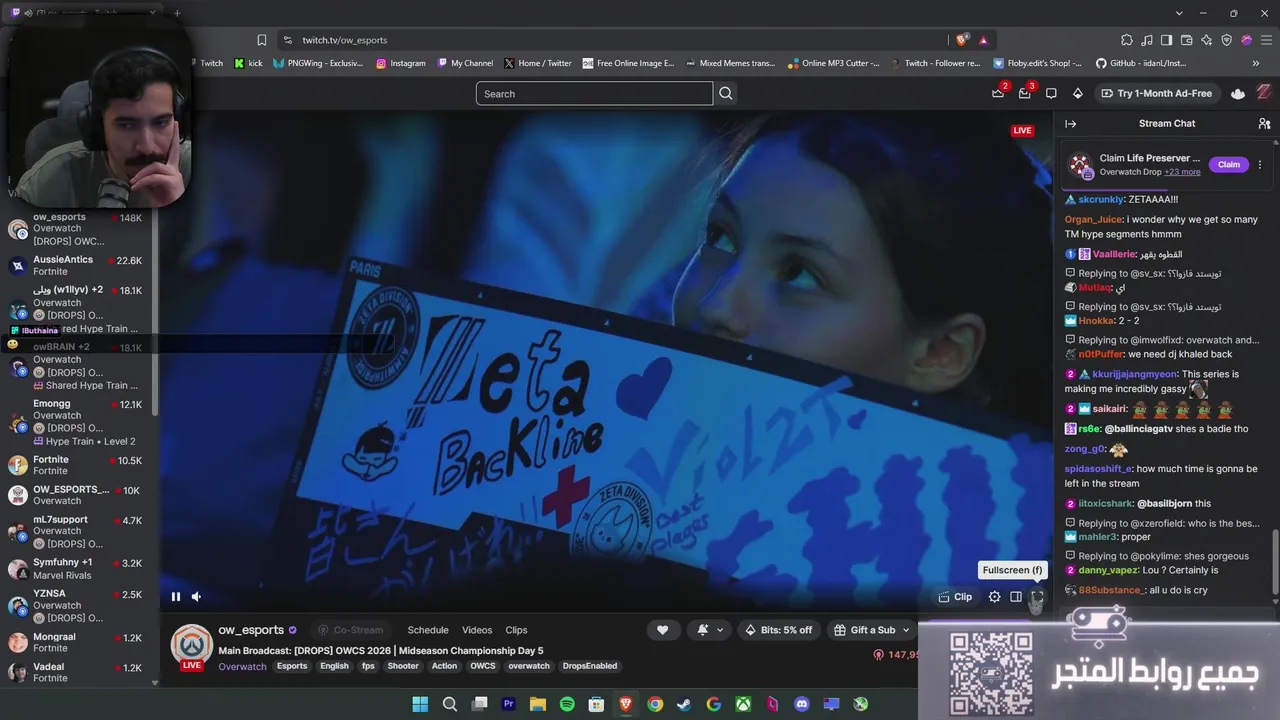Create a clip with the Clip button
1280x720 pixels.
tap(955, 597)
